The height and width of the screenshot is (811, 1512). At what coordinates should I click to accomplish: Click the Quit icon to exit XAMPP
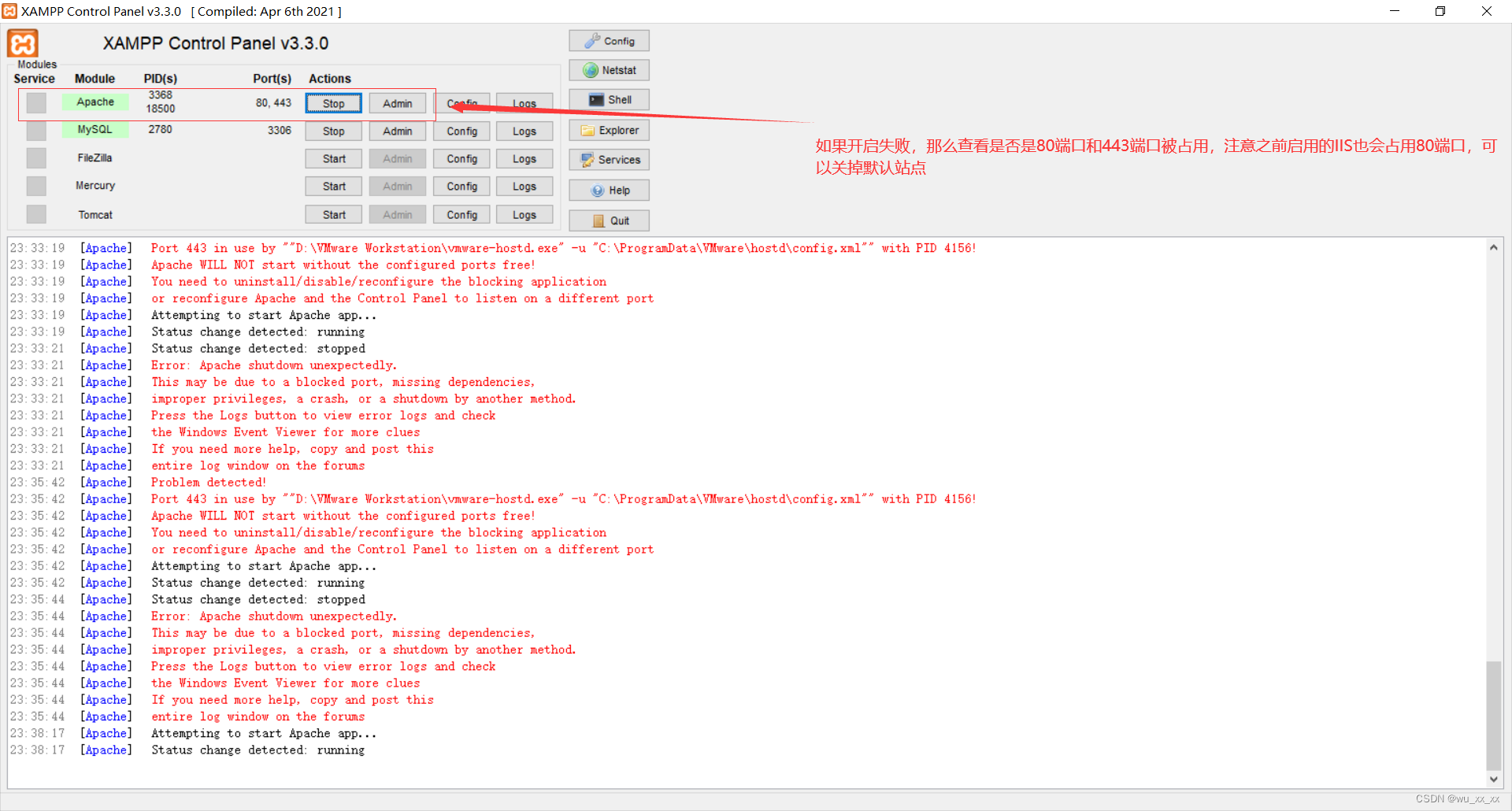(608, 220)
